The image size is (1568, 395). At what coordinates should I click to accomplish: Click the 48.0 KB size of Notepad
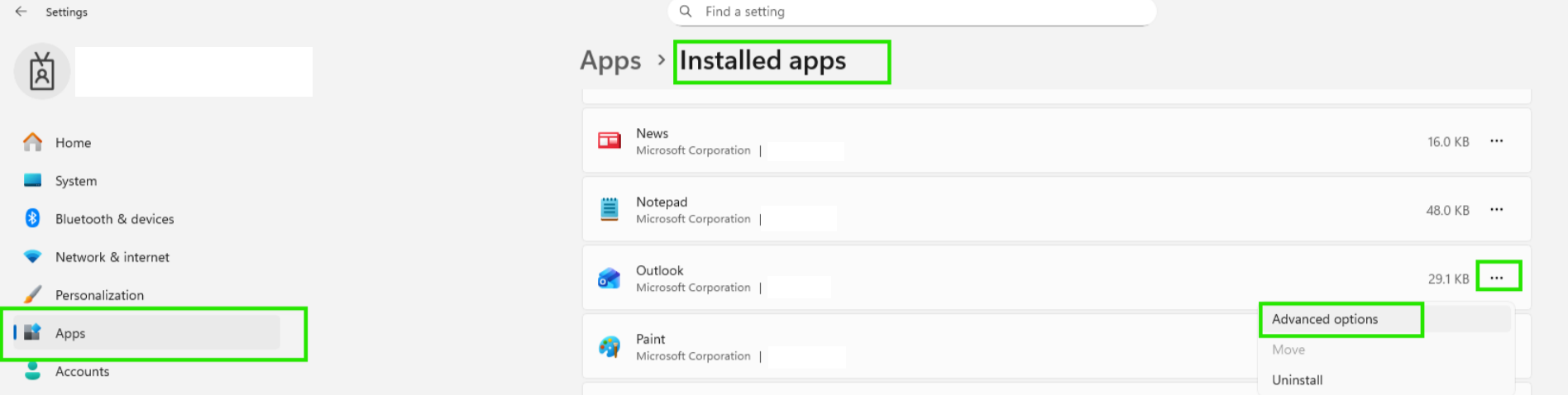click(1447, 211)
